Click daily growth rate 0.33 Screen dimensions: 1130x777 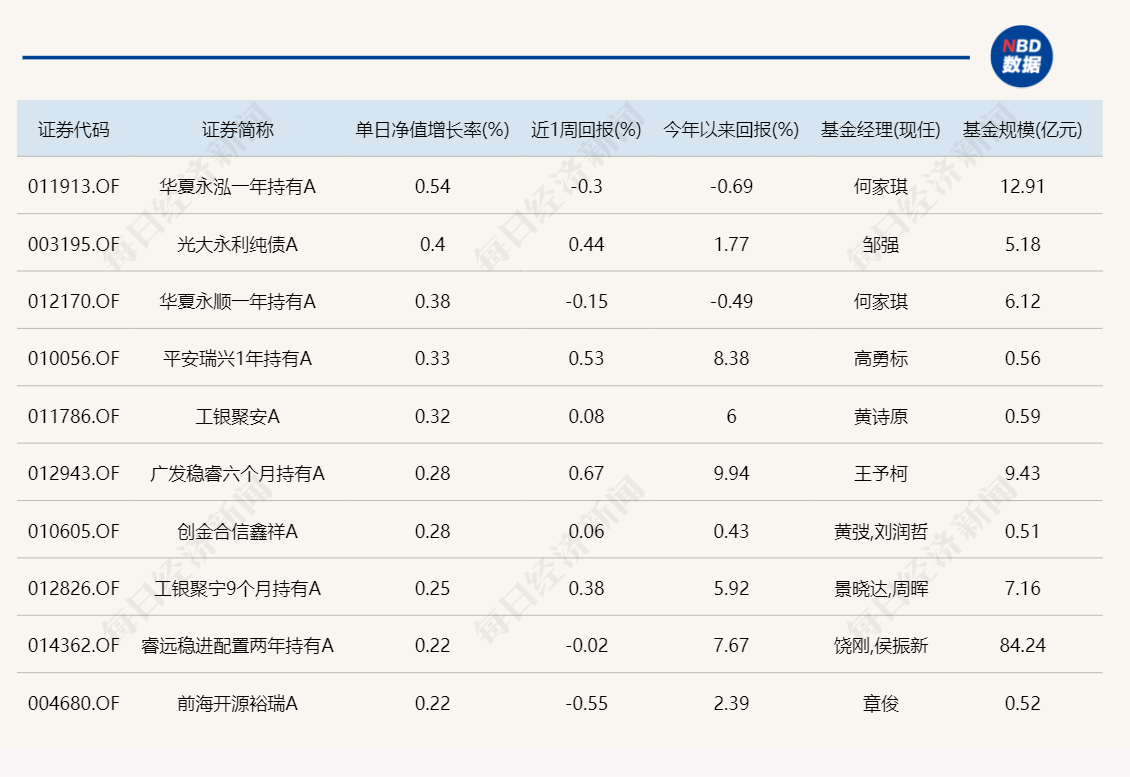(x=432, y=358)
